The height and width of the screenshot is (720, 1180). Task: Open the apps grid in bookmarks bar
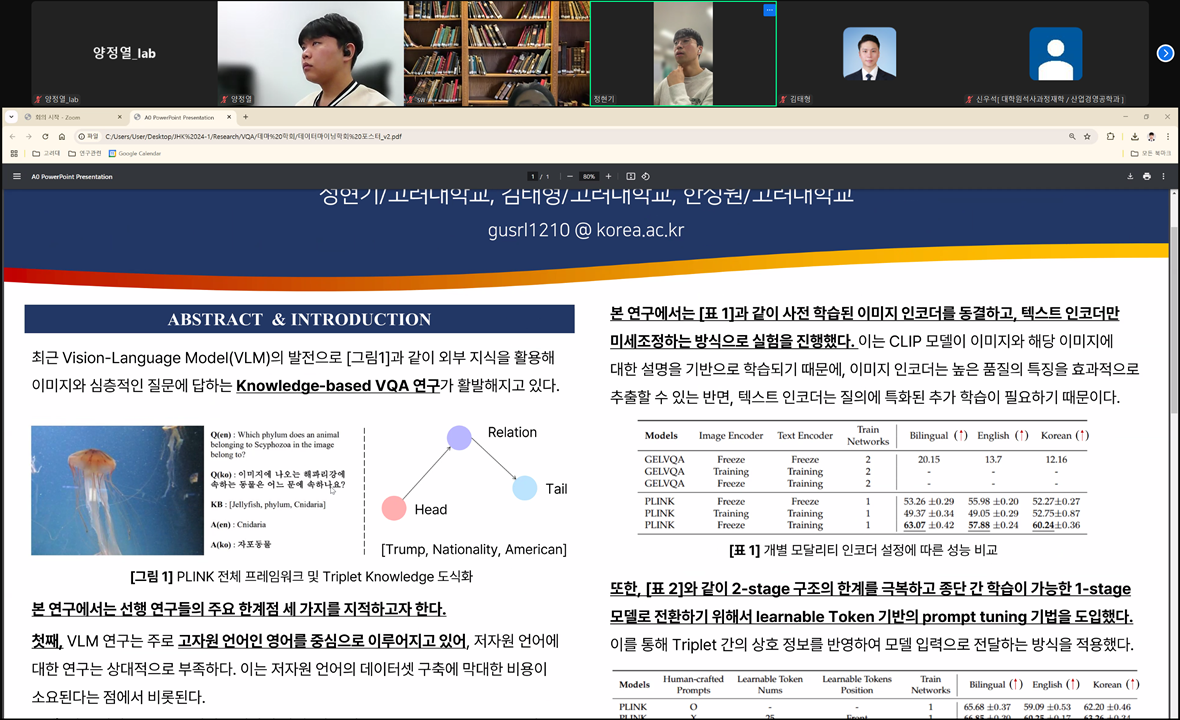click(14, 153)
